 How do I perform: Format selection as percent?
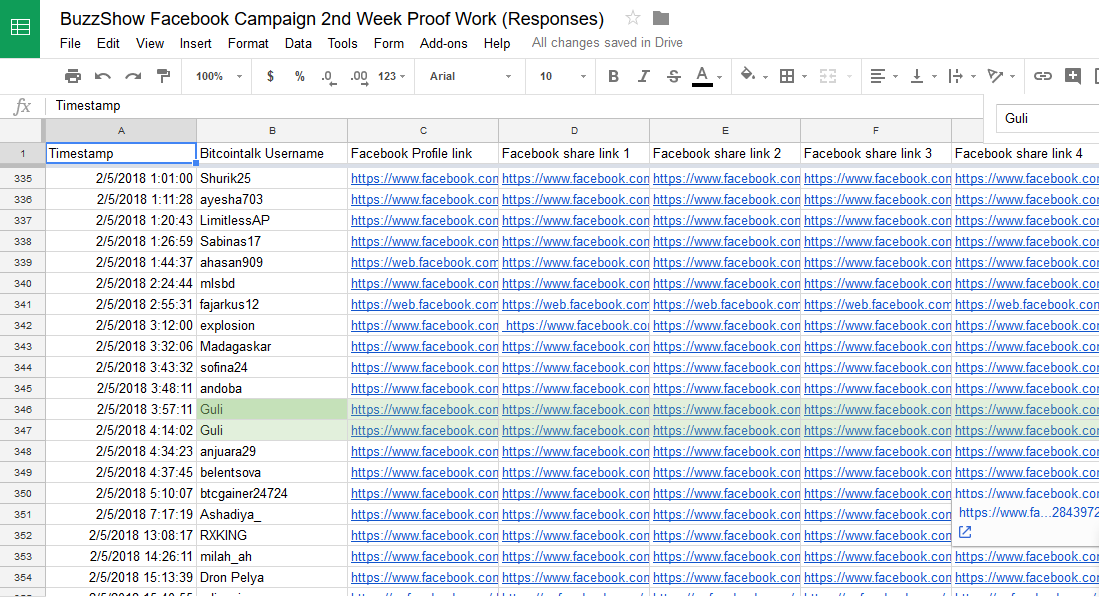pos(299,76)
